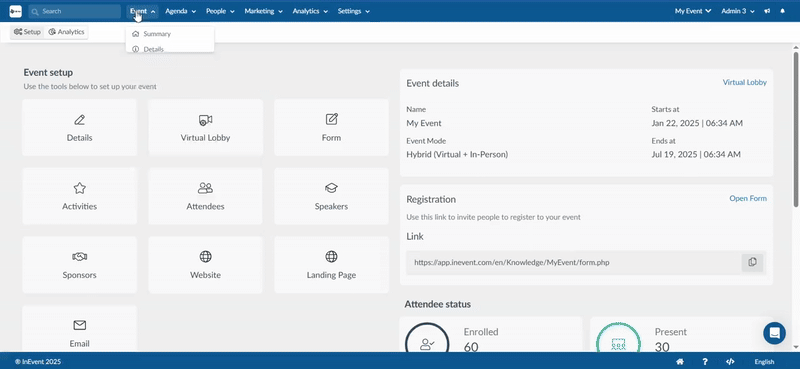Viewport: 800px width, 369px height.
Task: Open the notifications bell icon
Action: (783, 11)
